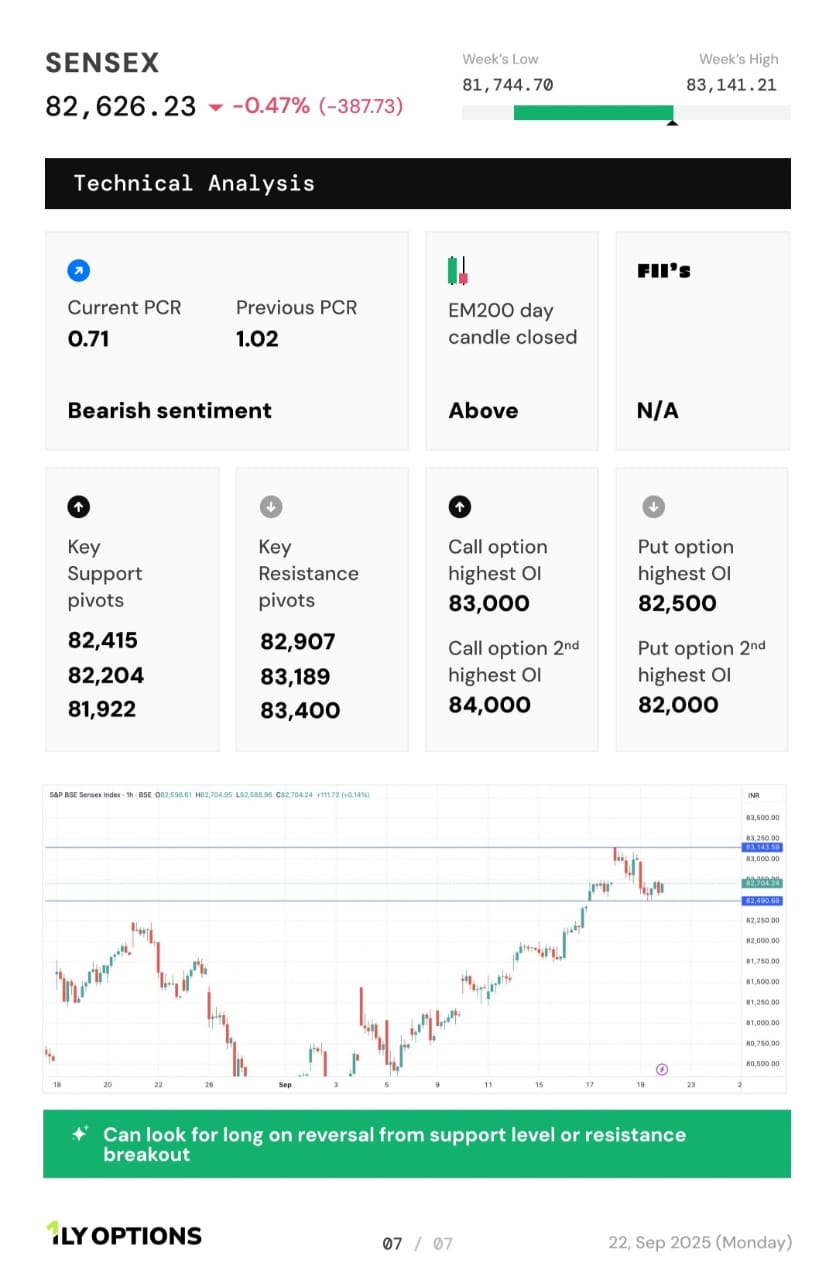This screenshot has width=836, height=1280.
Task: Click the purple lightning icon on the chart
Action: (x=661, y=1069)
